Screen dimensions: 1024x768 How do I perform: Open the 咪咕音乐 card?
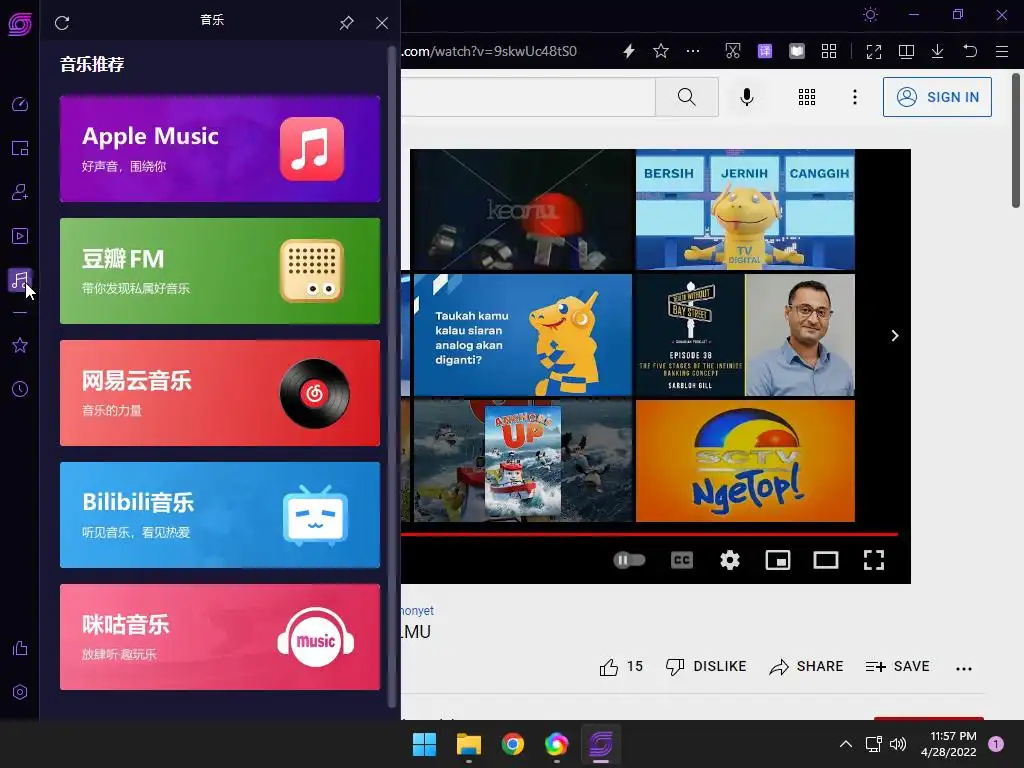click(219, 637)
